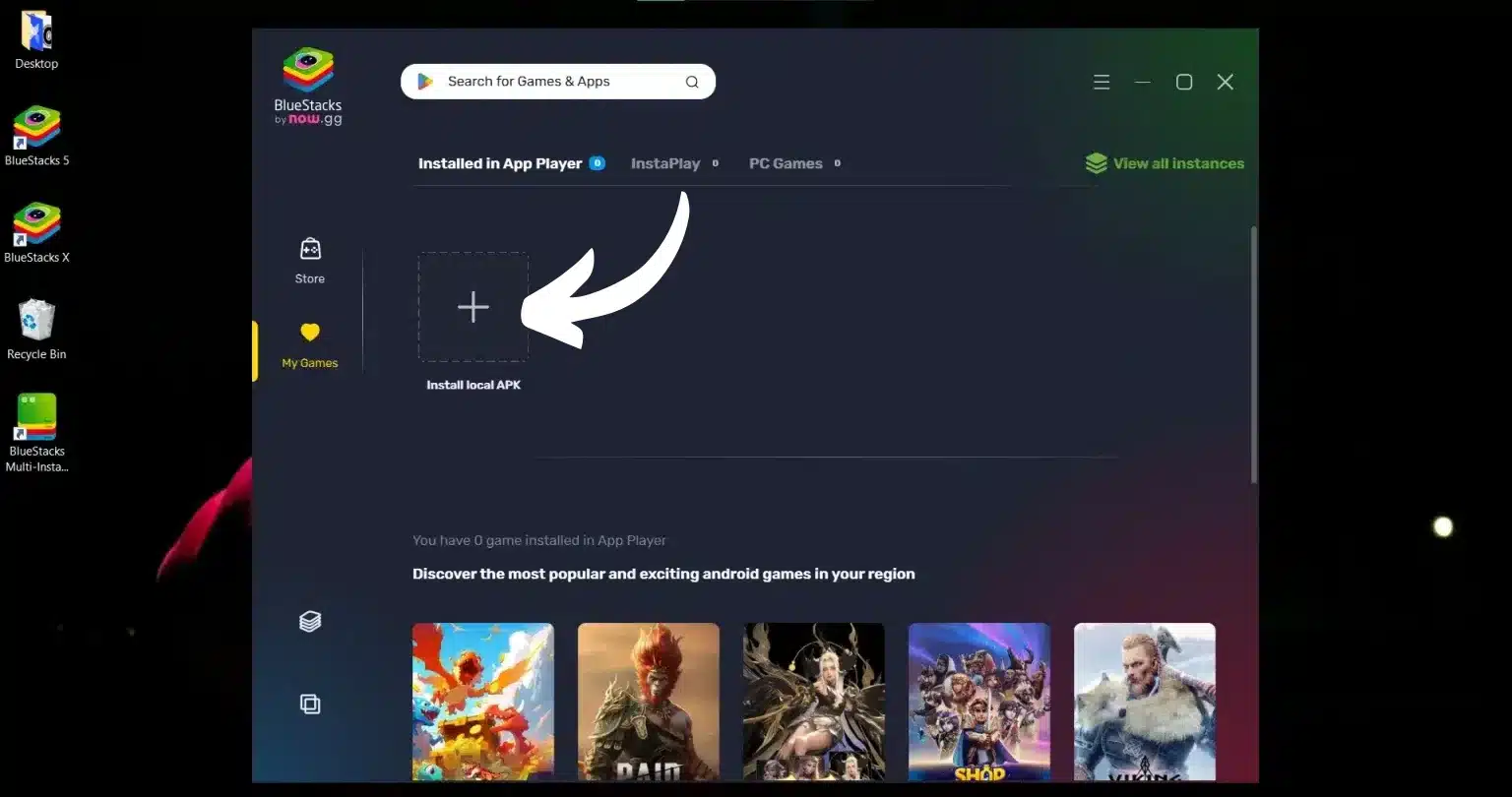Switch to the PC Games tab
Screen dimensions: 1512x797
point(794,163)
